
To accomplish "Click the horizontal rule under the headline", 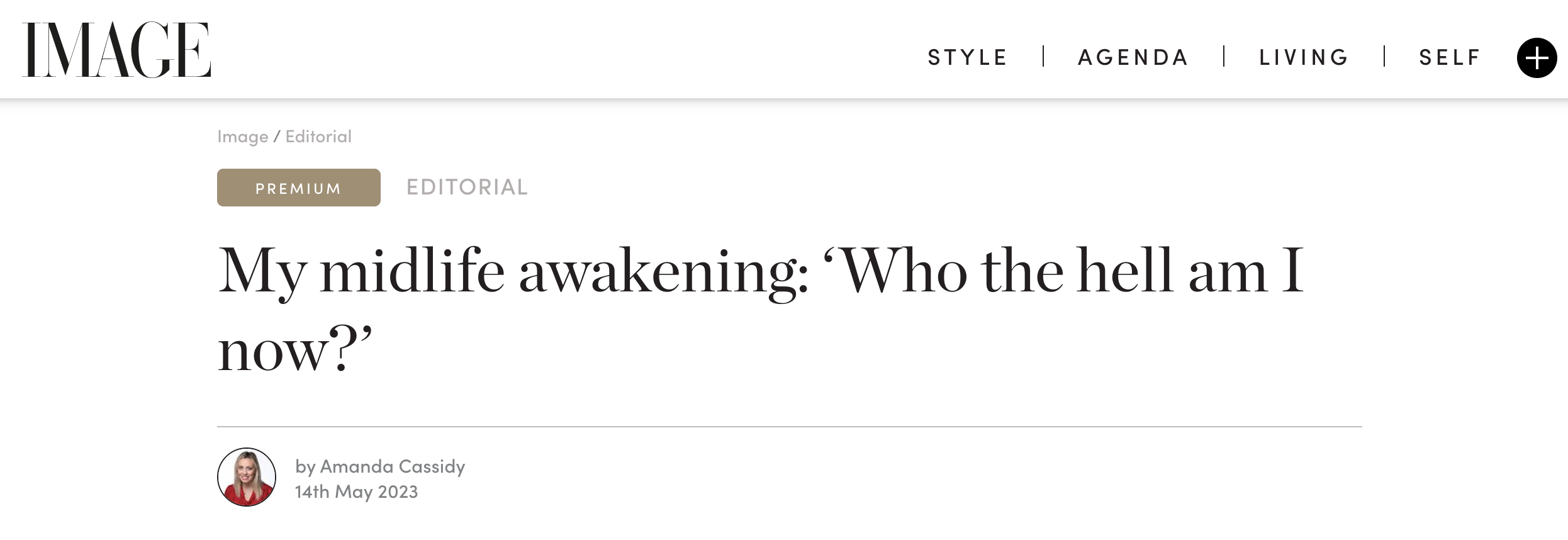I will (x=790, y=427).
